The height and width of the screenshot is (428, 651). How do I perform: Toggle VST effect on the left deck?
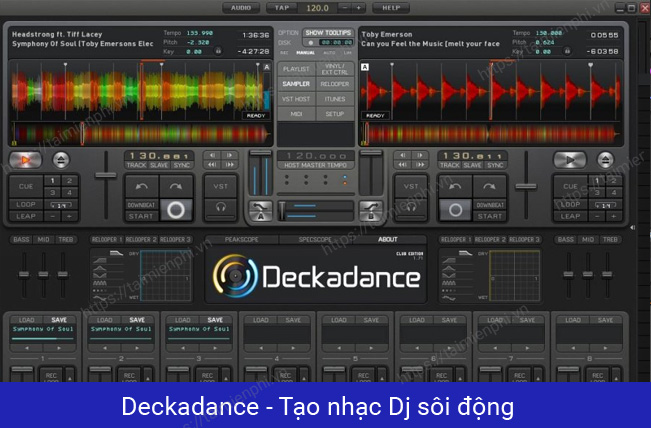tap(220, 186)
